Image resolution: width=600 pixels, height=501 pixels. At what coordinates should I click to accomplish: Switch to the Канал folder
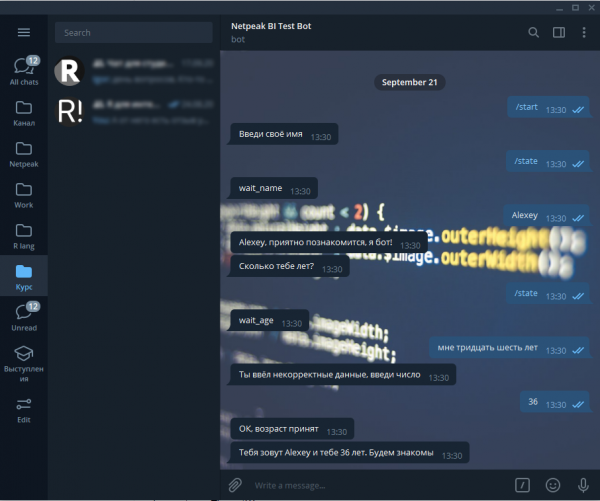point(24,113)
